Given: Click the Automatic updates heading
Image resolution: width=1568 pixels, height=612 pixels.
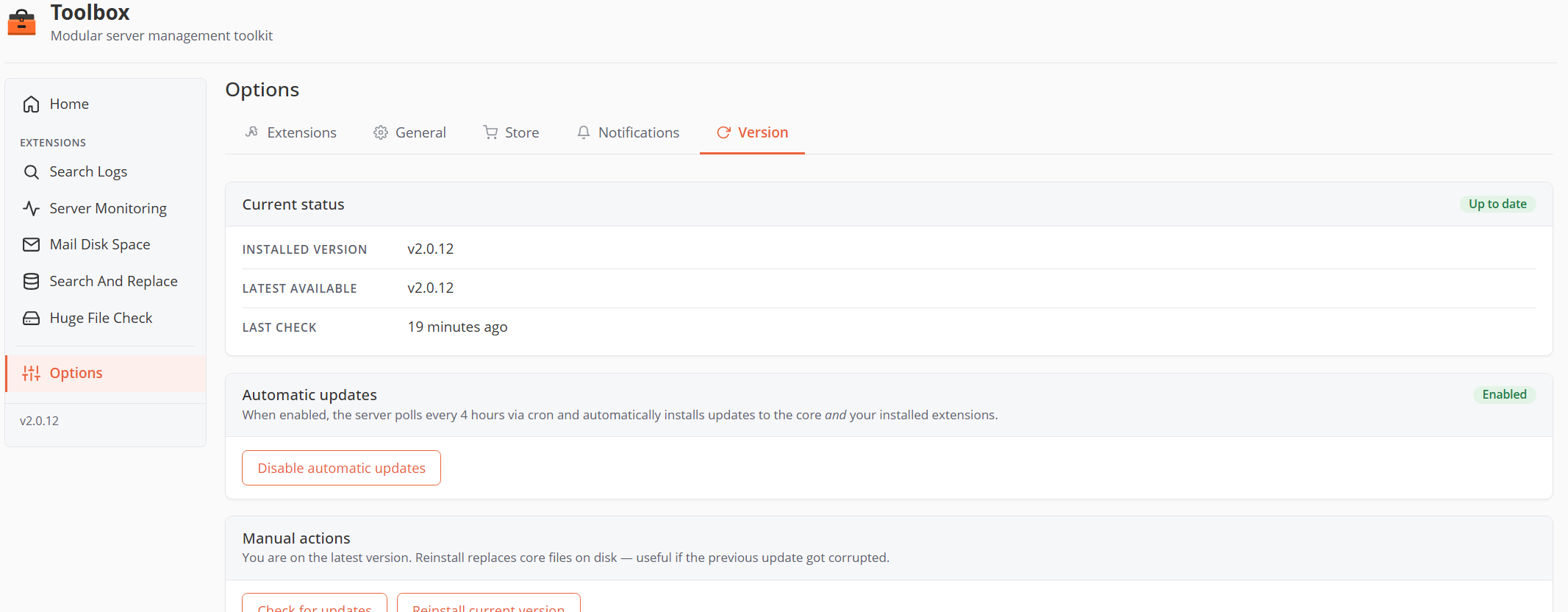Looking at the screenshot, I should tap(309, 395).
